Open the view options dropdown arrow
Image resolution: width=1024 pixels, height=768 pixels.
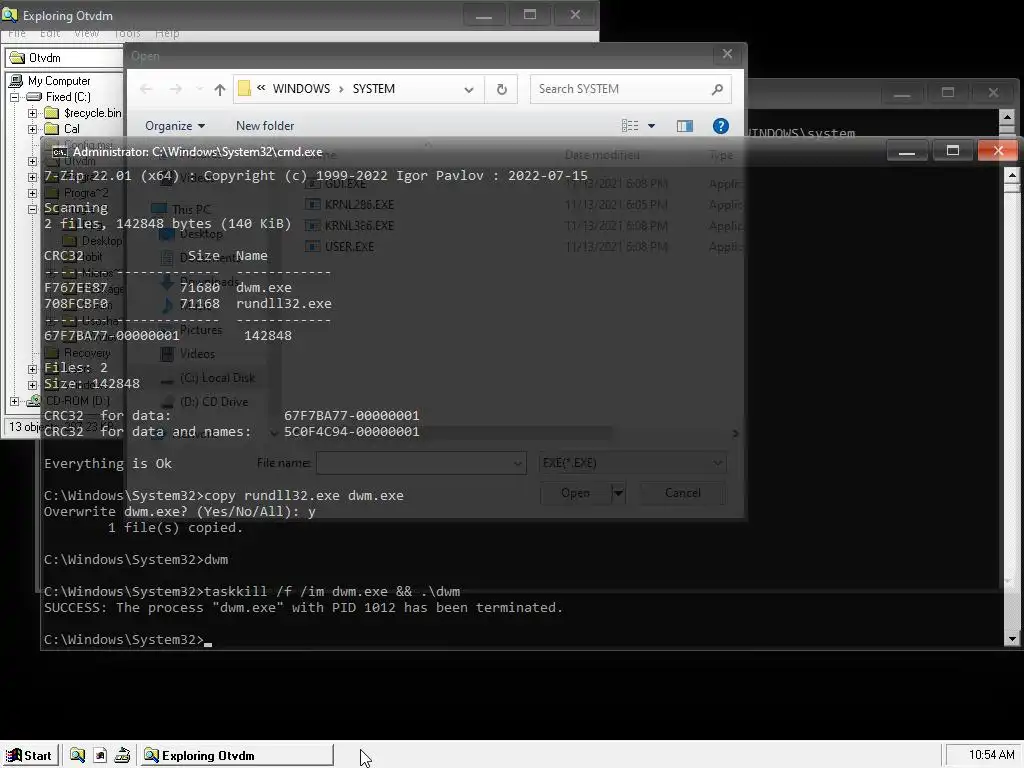(651, 125)
